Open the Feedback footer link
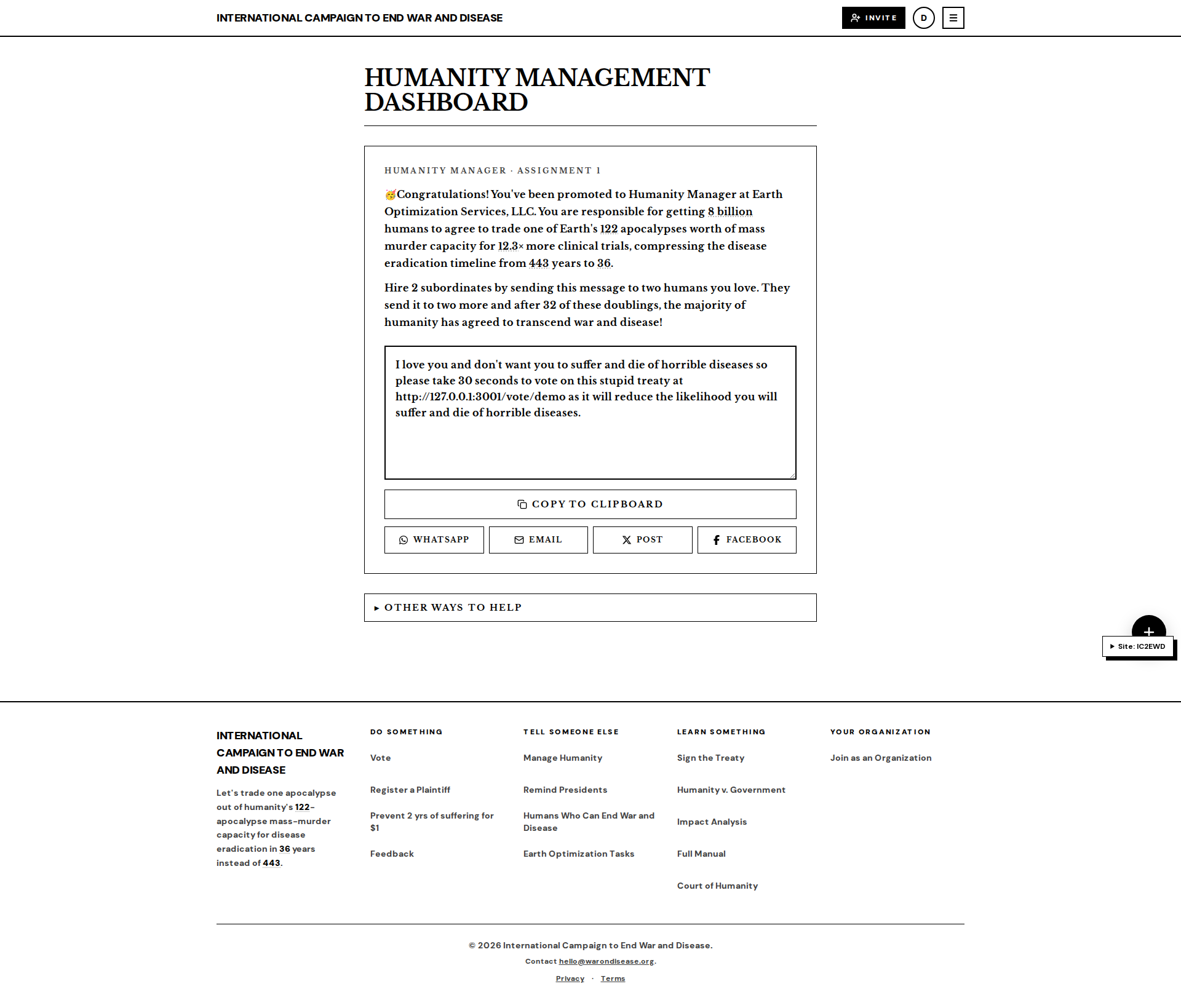The height and width of the screenshot is (1008, 1181). point(392,854)
